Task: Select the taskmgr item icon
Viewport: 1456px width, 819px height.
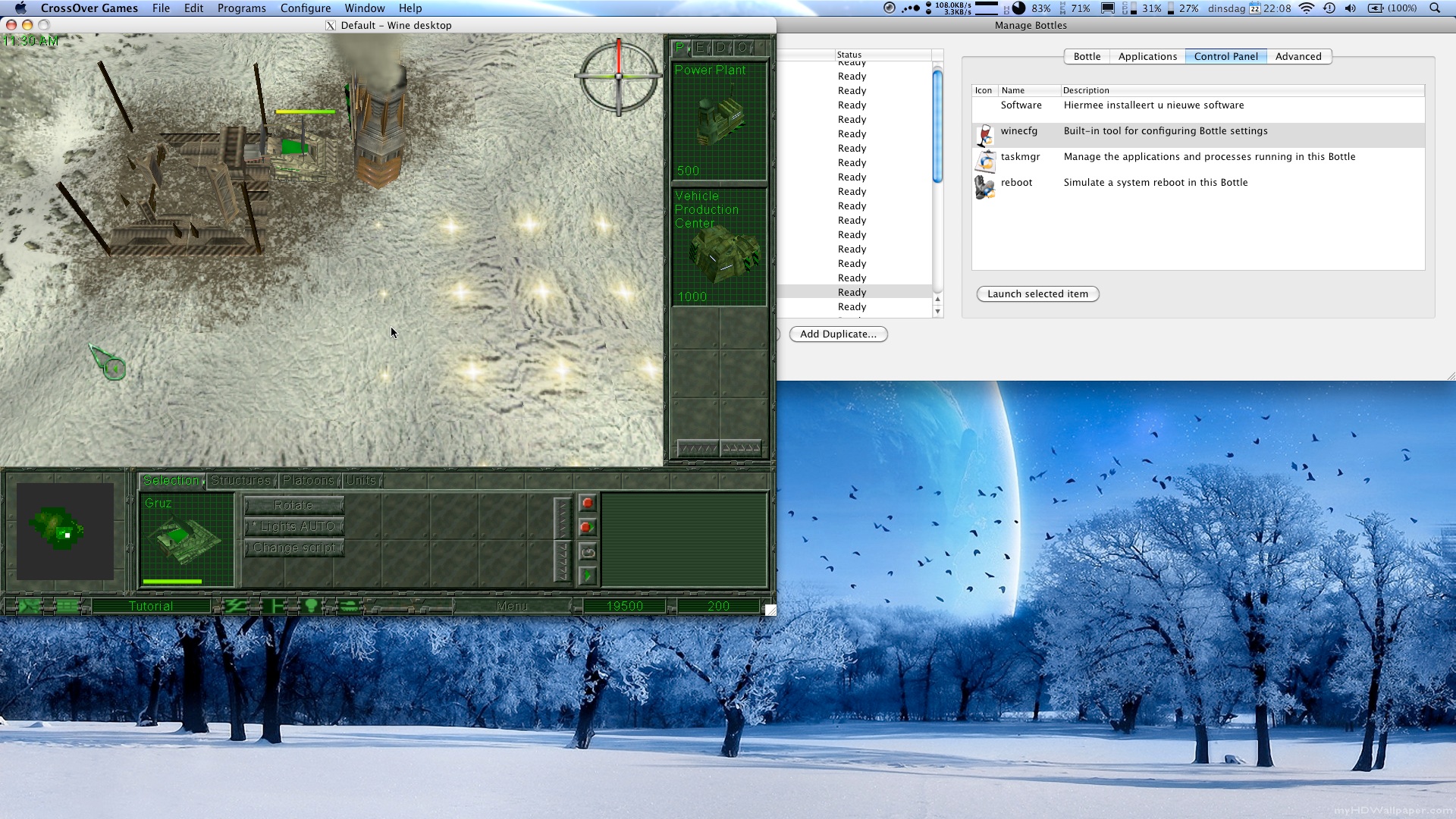Action: click(985, 162)
